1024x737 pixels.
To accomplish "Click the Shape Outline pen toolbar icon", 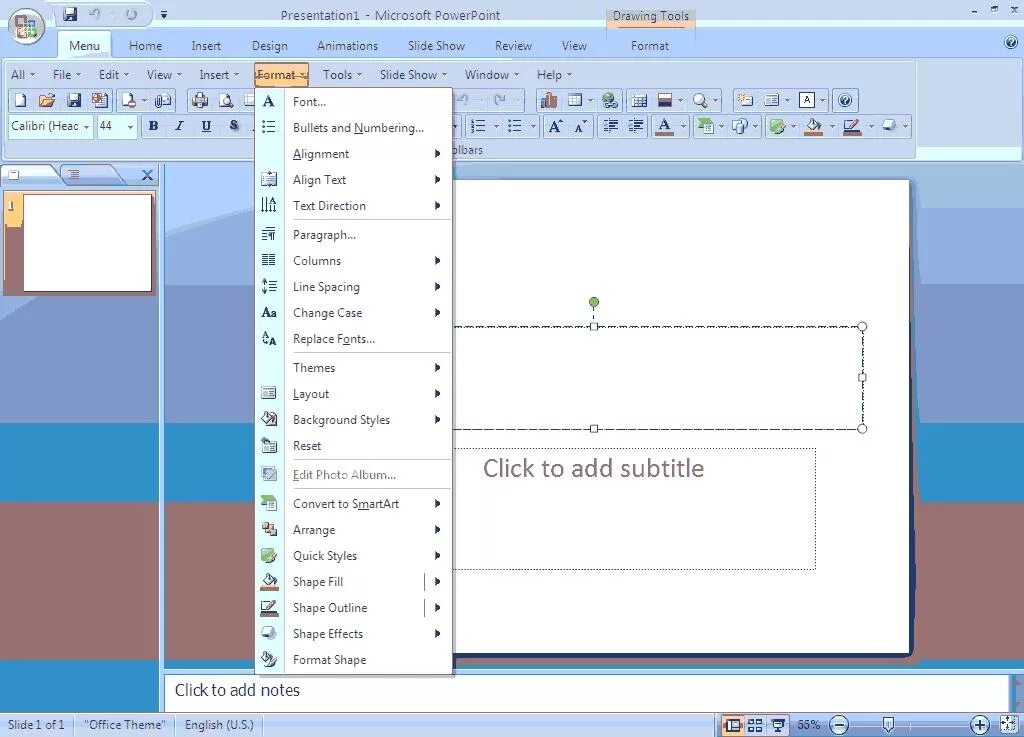I will point(852,126).
